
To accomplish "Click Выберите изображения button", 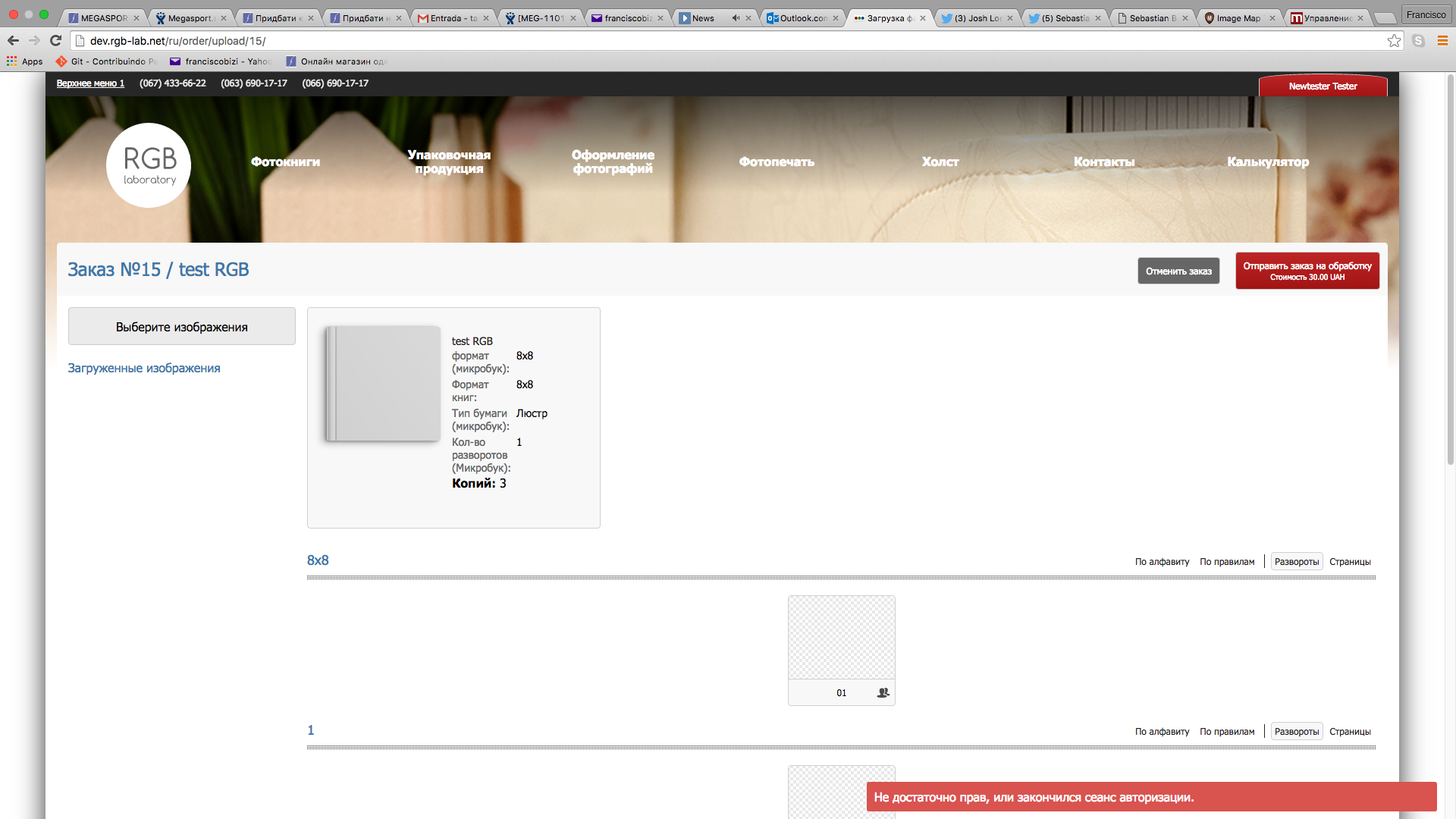I will pyautogui.click(x=182, y=327).
